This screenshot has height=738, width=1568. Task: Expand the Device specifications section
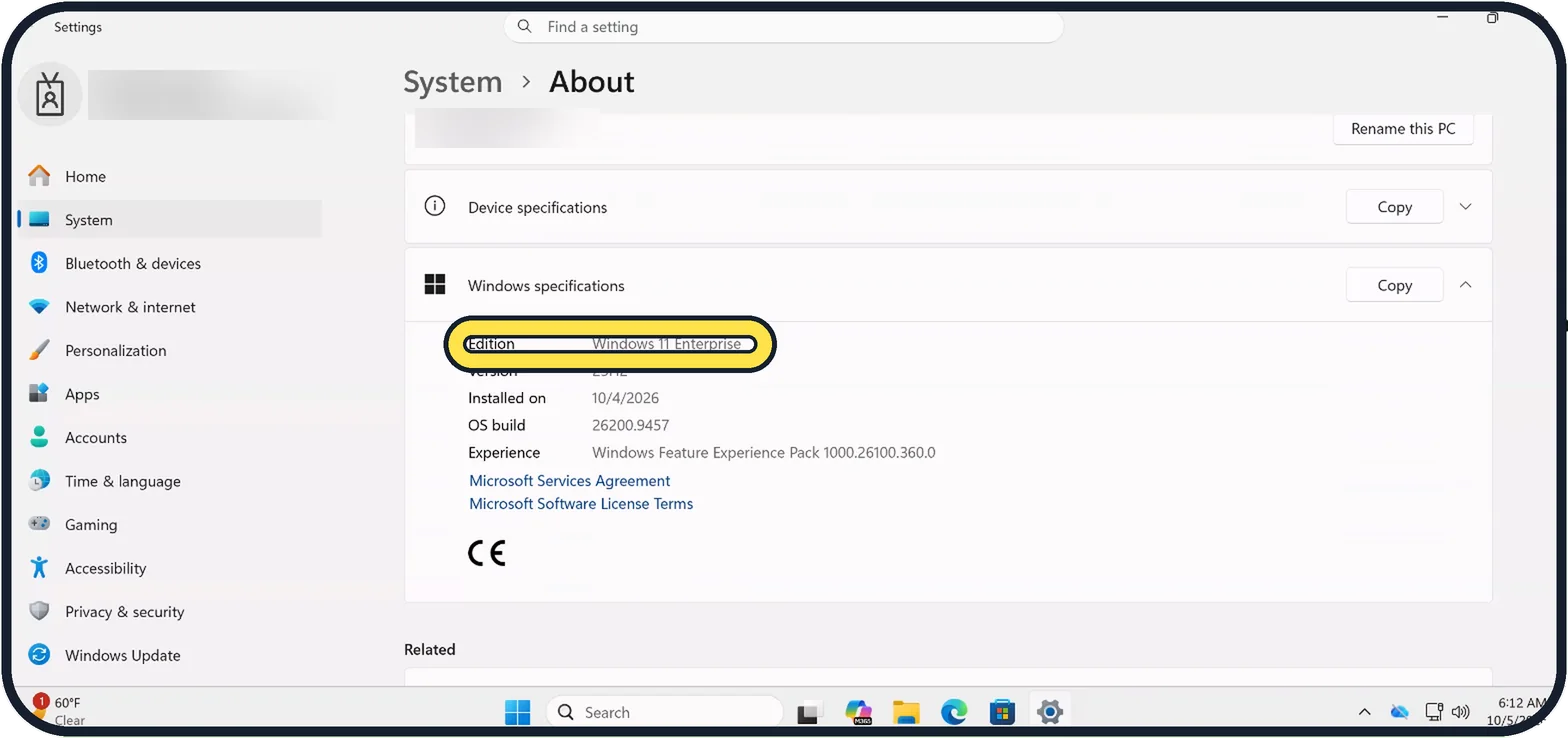[x=1466, y=207]
